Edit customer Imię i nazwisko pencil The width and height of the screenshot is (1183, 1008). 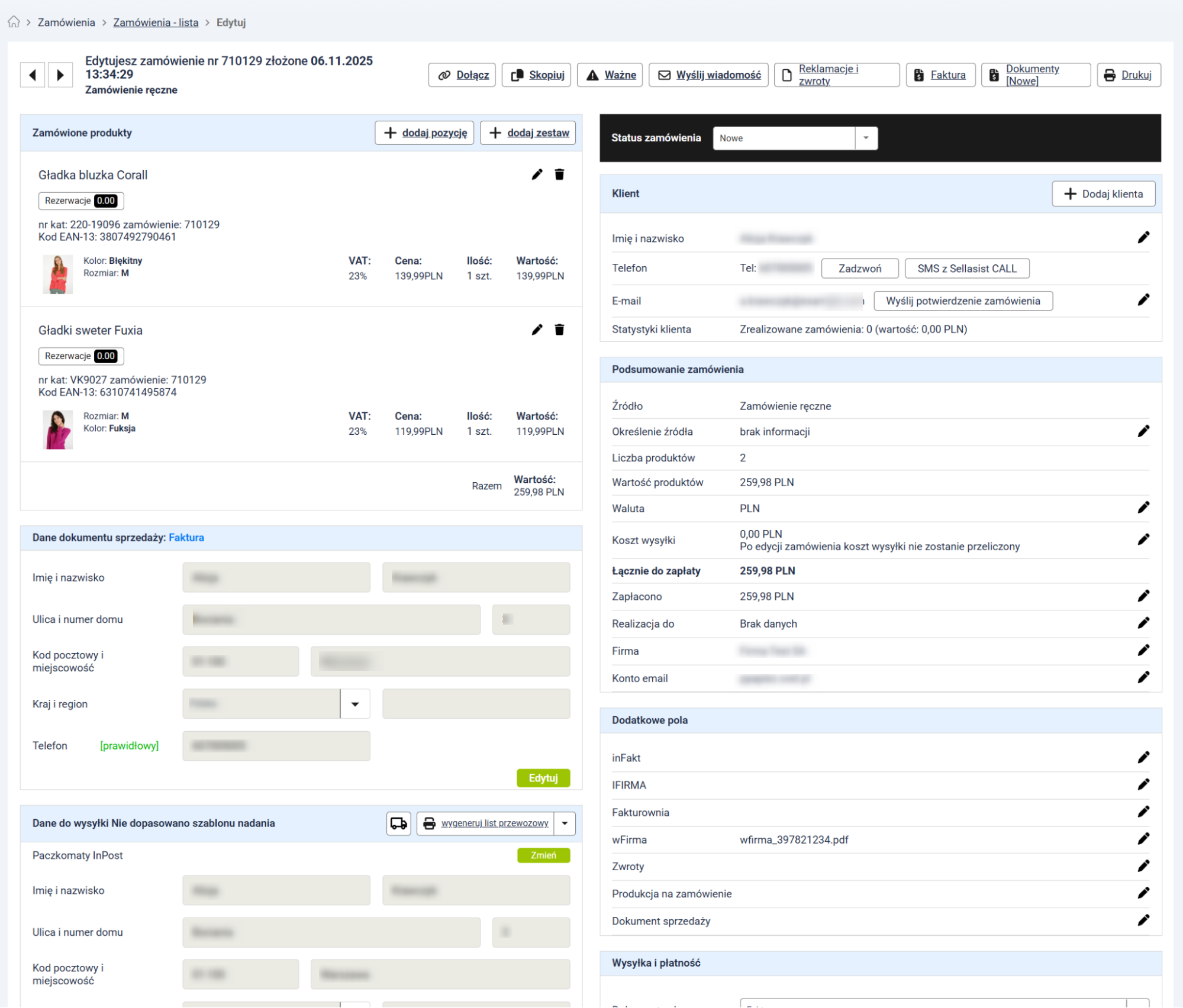coord(1143,238)
